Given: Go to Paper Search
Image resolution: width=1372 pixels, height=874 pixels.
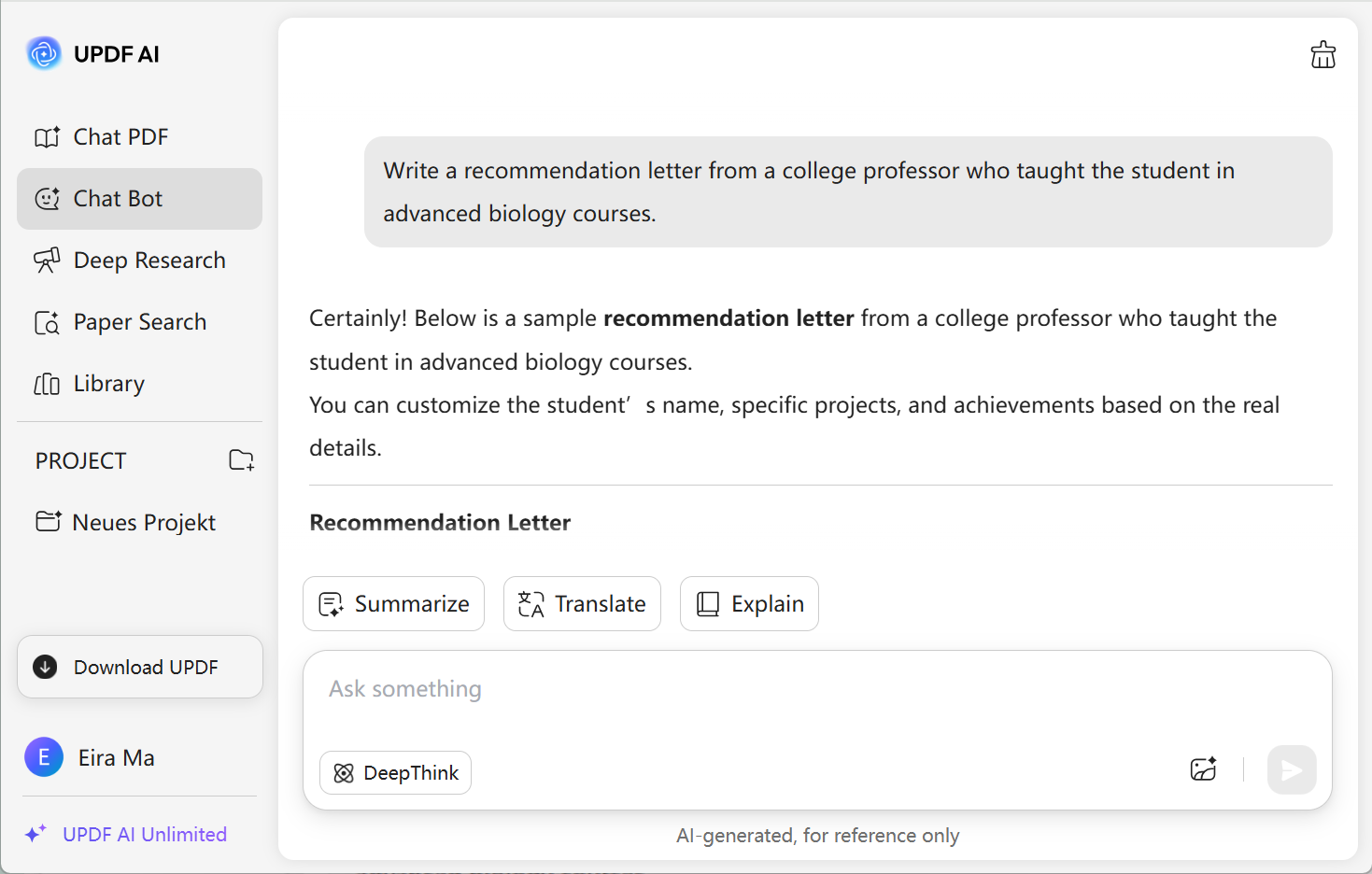Looking at the screenshot, I should (139, 322).
